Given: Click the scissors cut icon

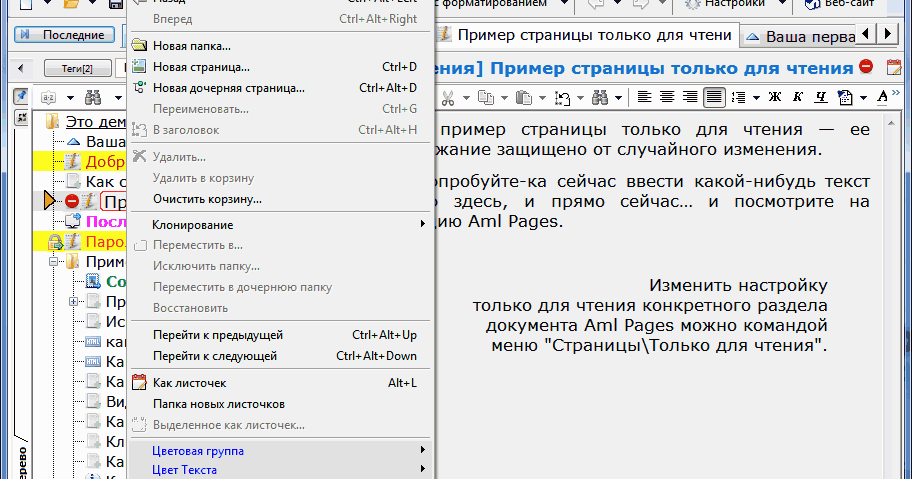Looking at the screenshot, I should click(x=448, y=97).
